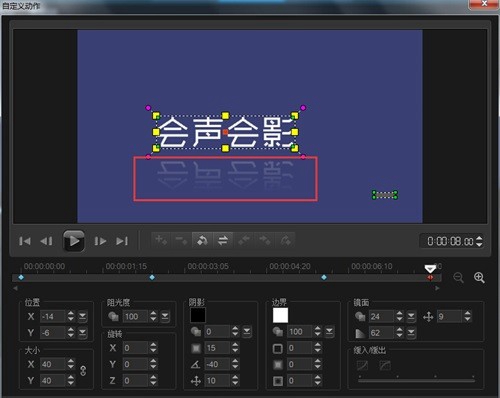The image size is (500, 398).
Task: Click the swap keyframes arrows icon
Action: (x=223, y=240)
